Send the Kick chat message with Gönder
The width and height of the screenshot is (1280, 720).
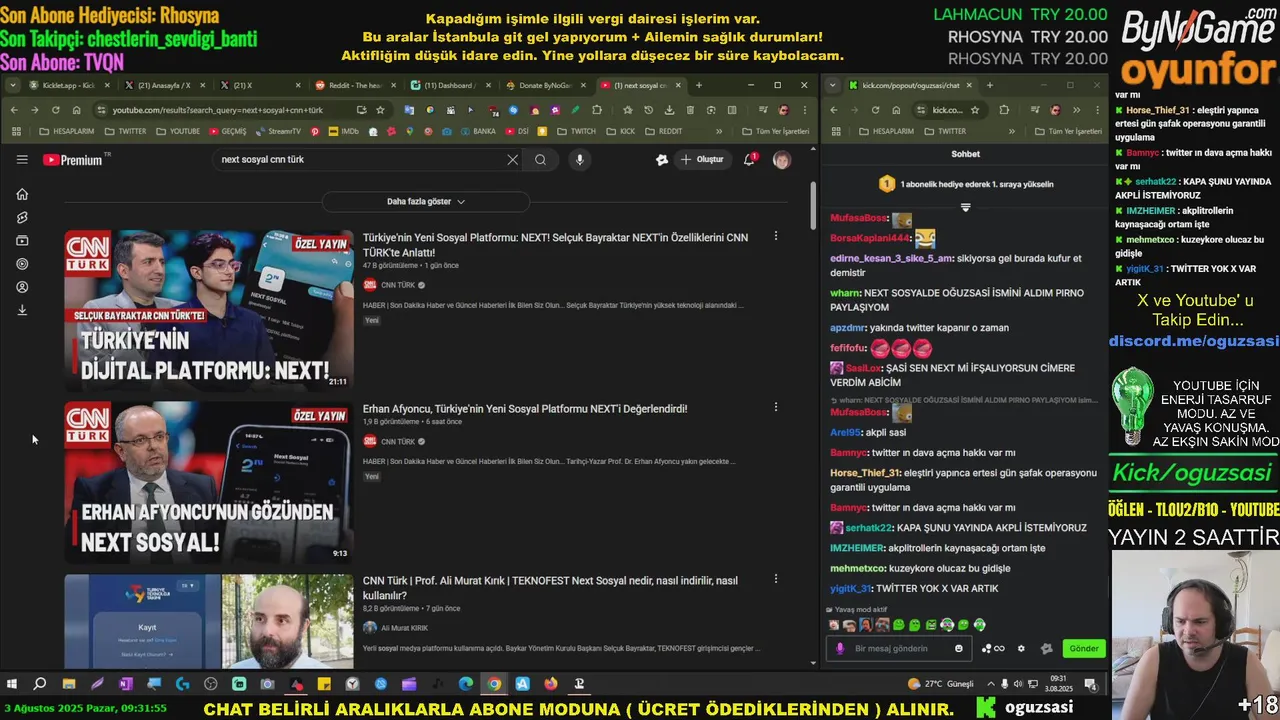pyautogui.click(x=1084, y=648)
